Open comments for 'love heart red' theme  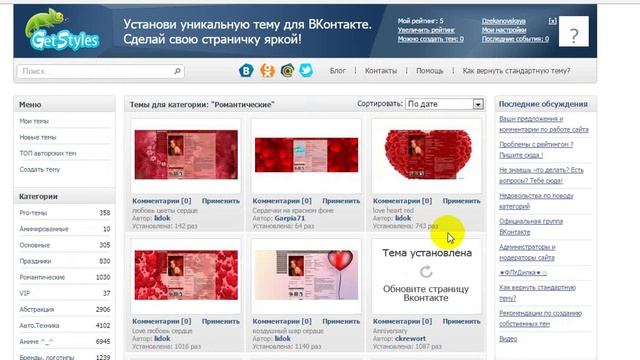point(402,201)
